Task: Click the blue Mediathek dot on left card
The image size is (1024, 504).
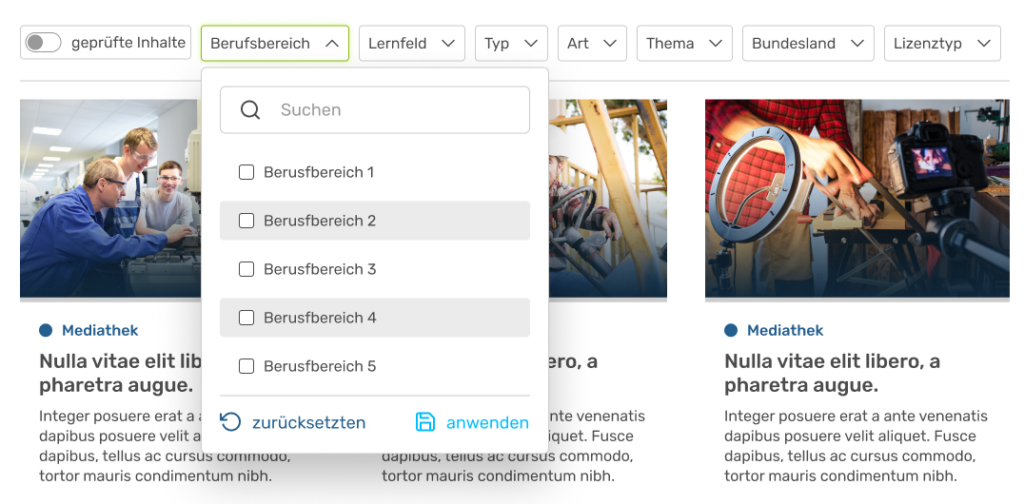Action: [x=45, y=330]
